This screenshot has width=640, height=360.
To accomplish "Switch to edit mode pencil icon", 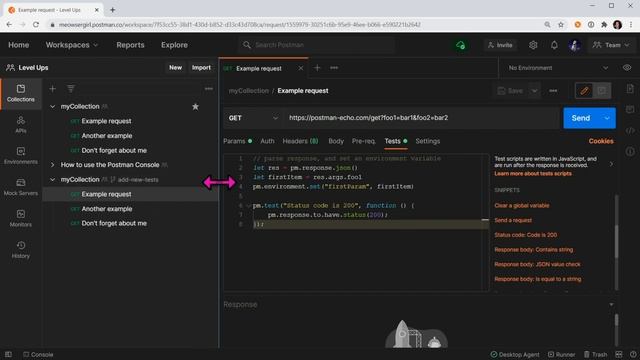I will [584, 91].
